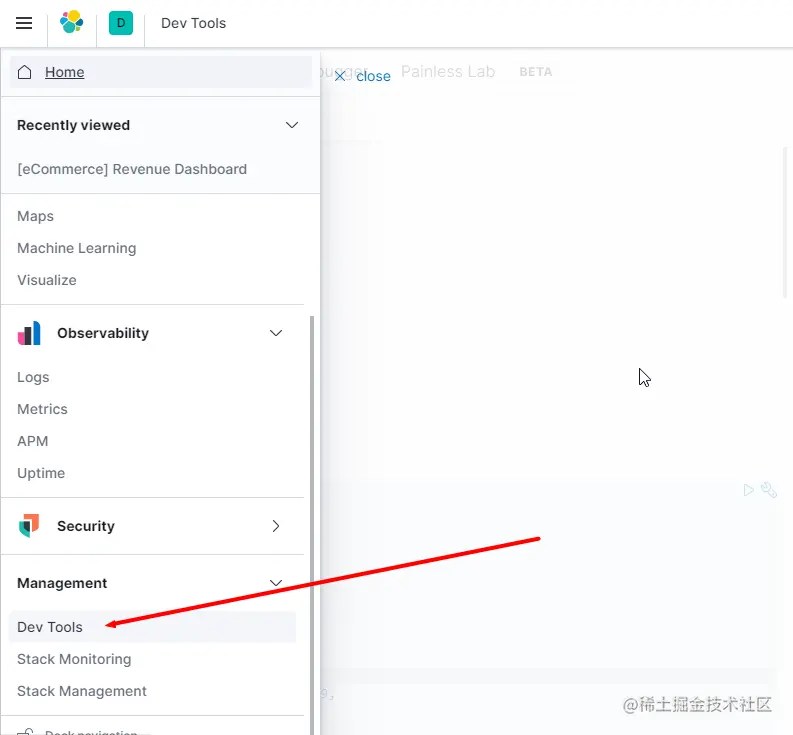Click the close X icon on flyout

(340, 76)
